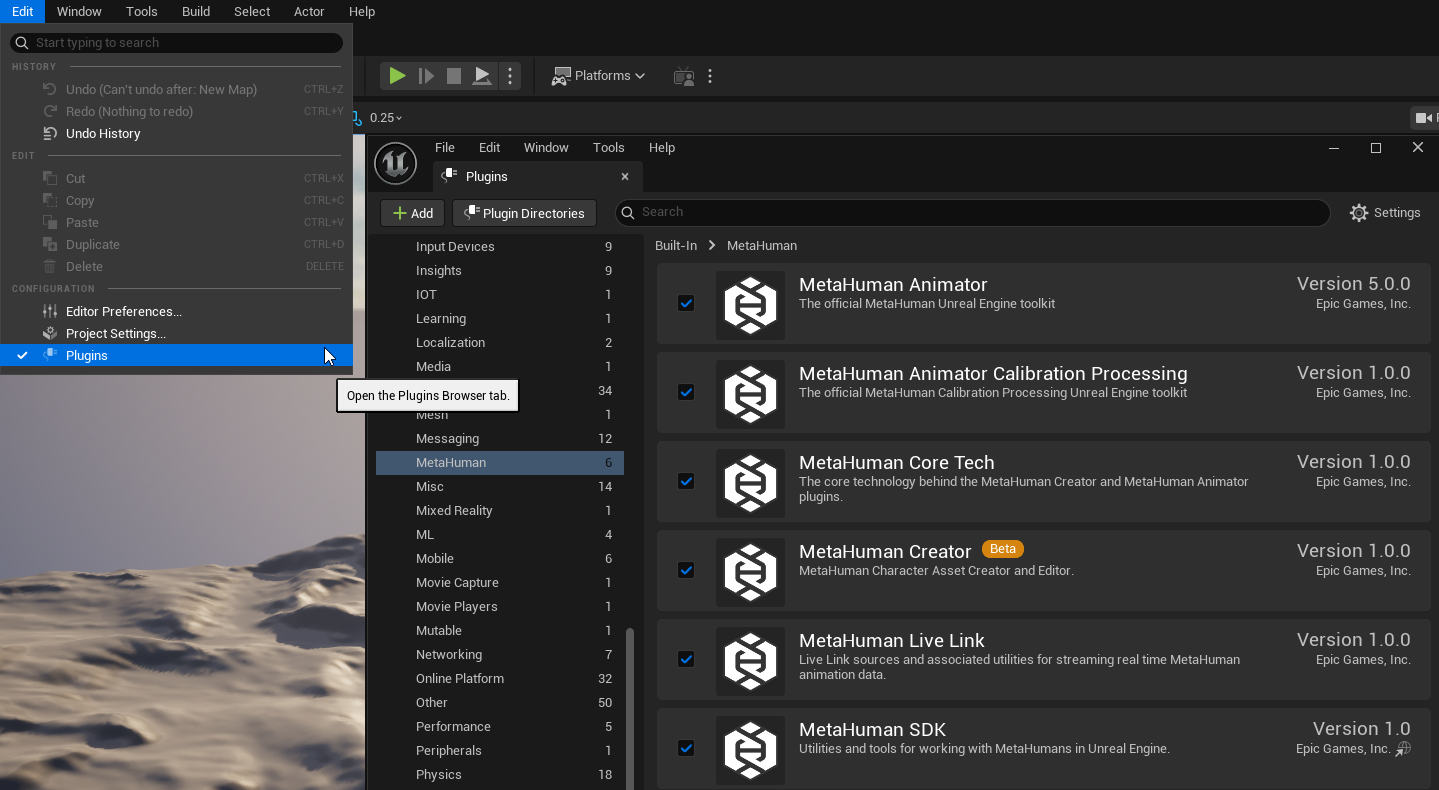Open Project Settings from Edit menu
This screenshot has width=1439, height=790.
[x=176, y=334]
